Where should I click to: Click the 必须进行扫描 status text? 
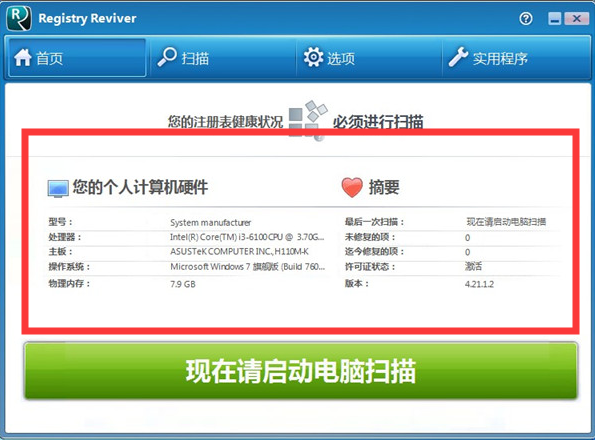tap(378, 122)
